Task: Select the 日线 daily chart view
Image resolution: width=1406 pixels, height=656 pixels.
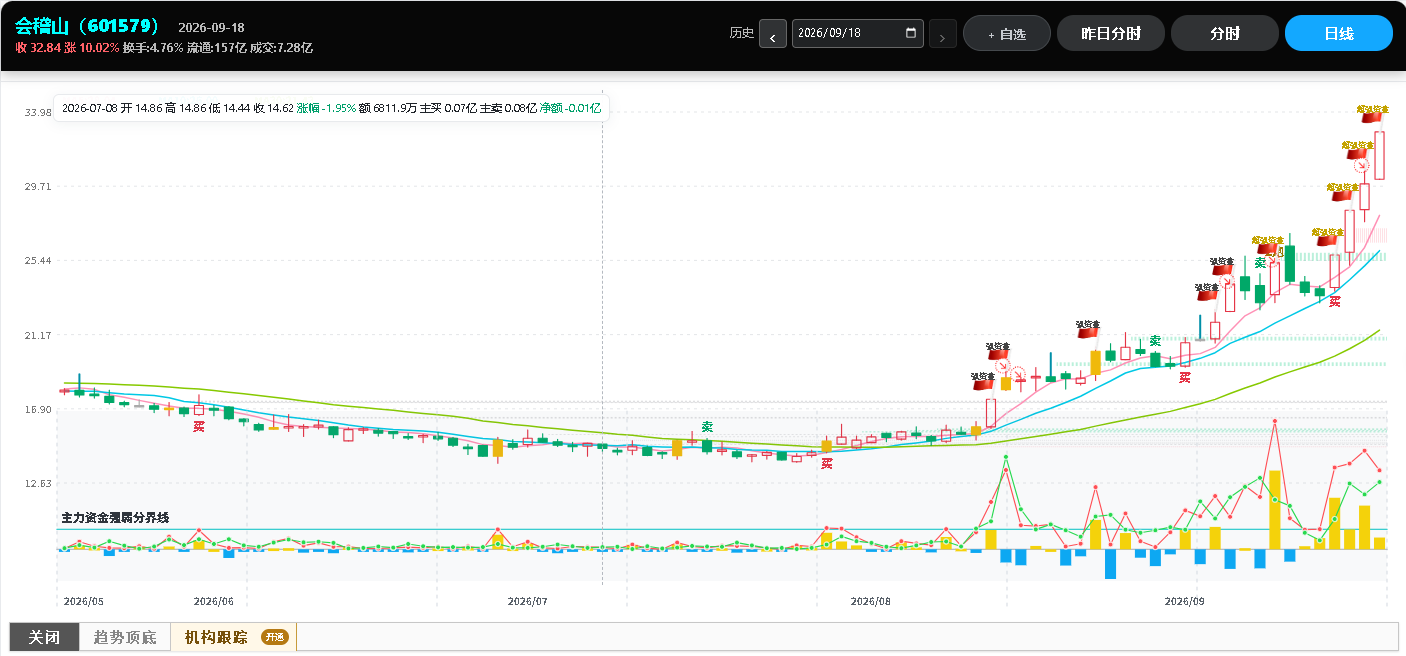Action: 1339,33
